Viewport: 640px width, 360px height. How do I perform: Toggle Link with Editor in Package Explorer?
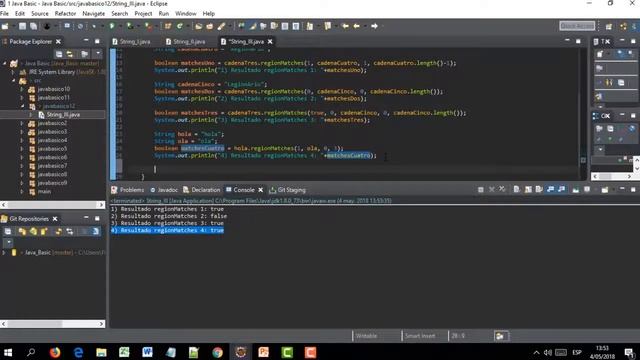tap(70, 54)
